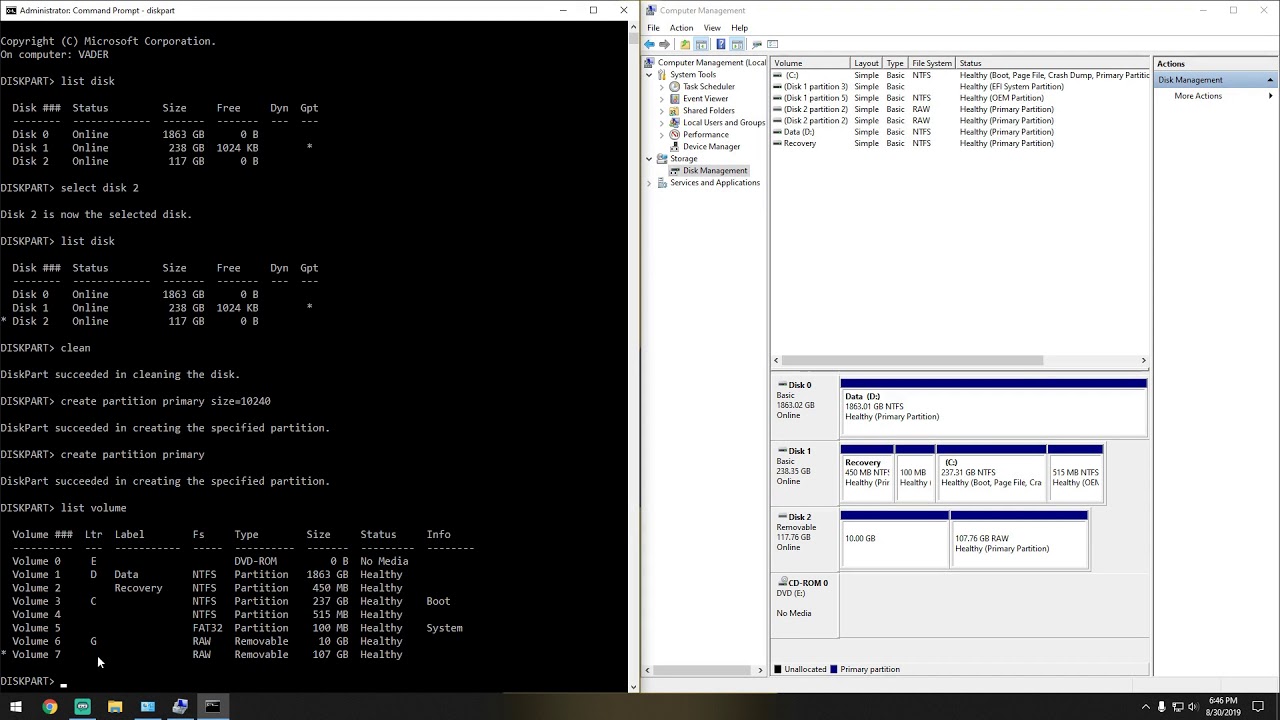Open File Explorer from the taskbar
The height and width of the screenshot is (720, 1280).
click(115, 707)
